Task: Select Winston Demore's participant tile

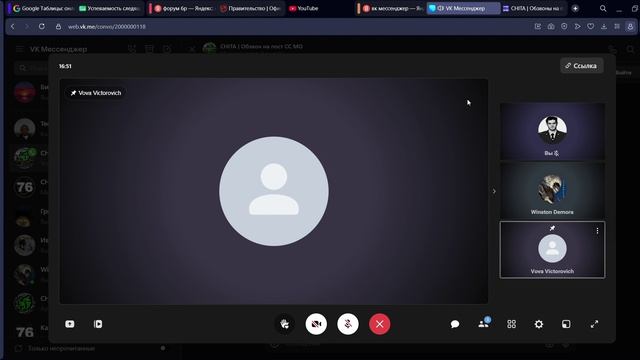Action: (552, 191)
